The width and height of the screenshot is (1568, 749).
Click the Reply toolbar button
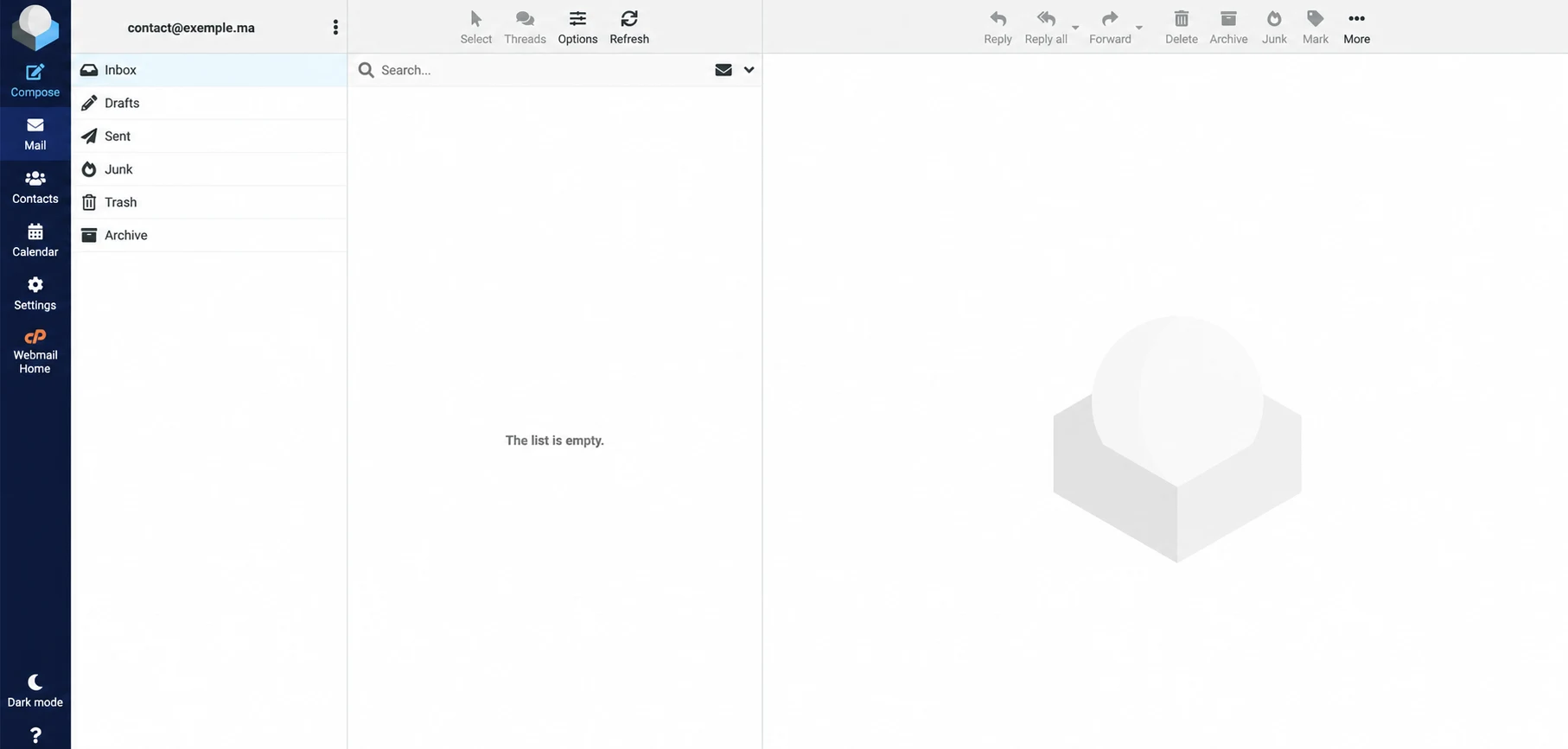(x=998, y=28)
